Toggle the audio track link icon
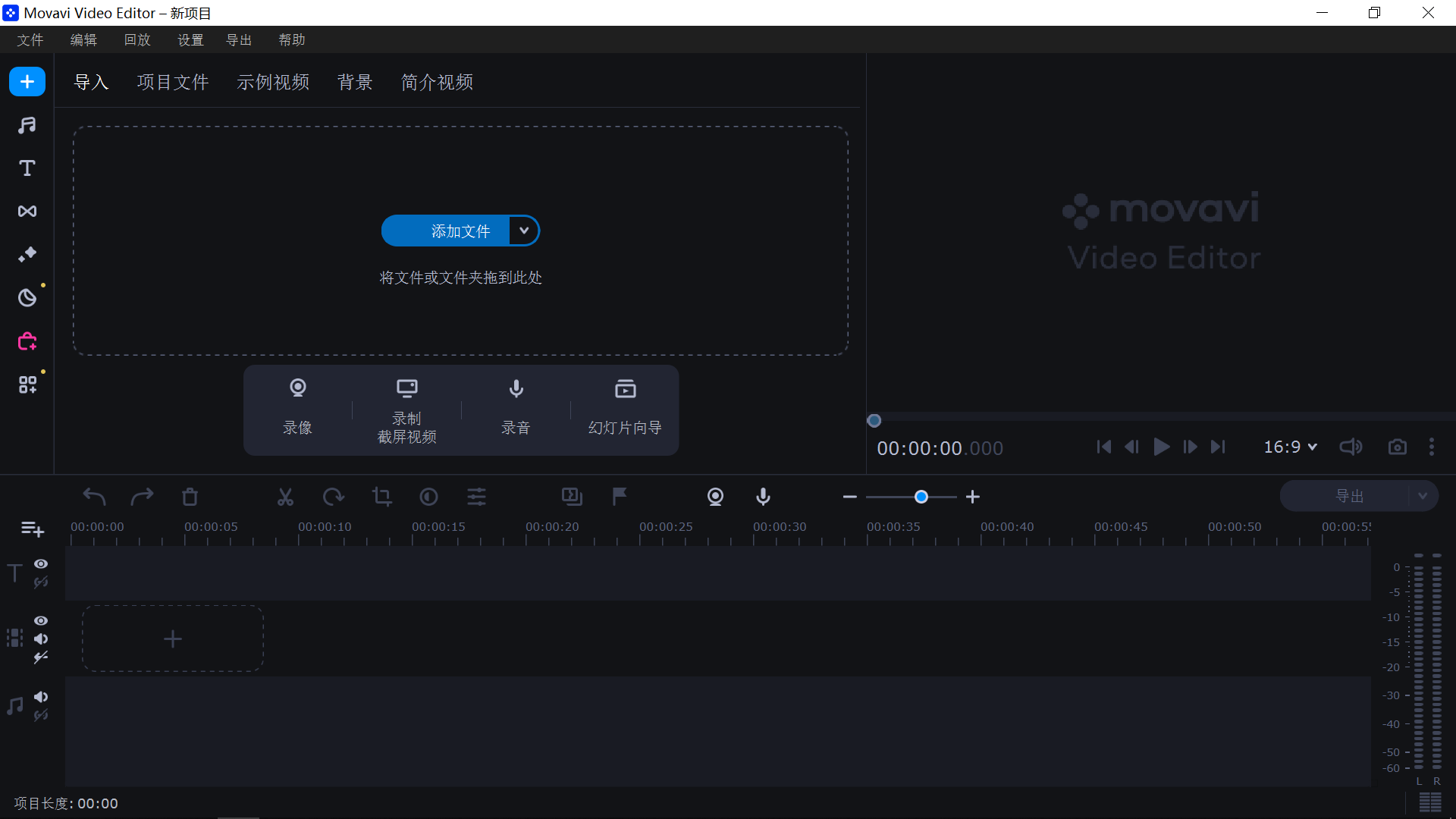 pyautogui.click(x=41, y=715)
